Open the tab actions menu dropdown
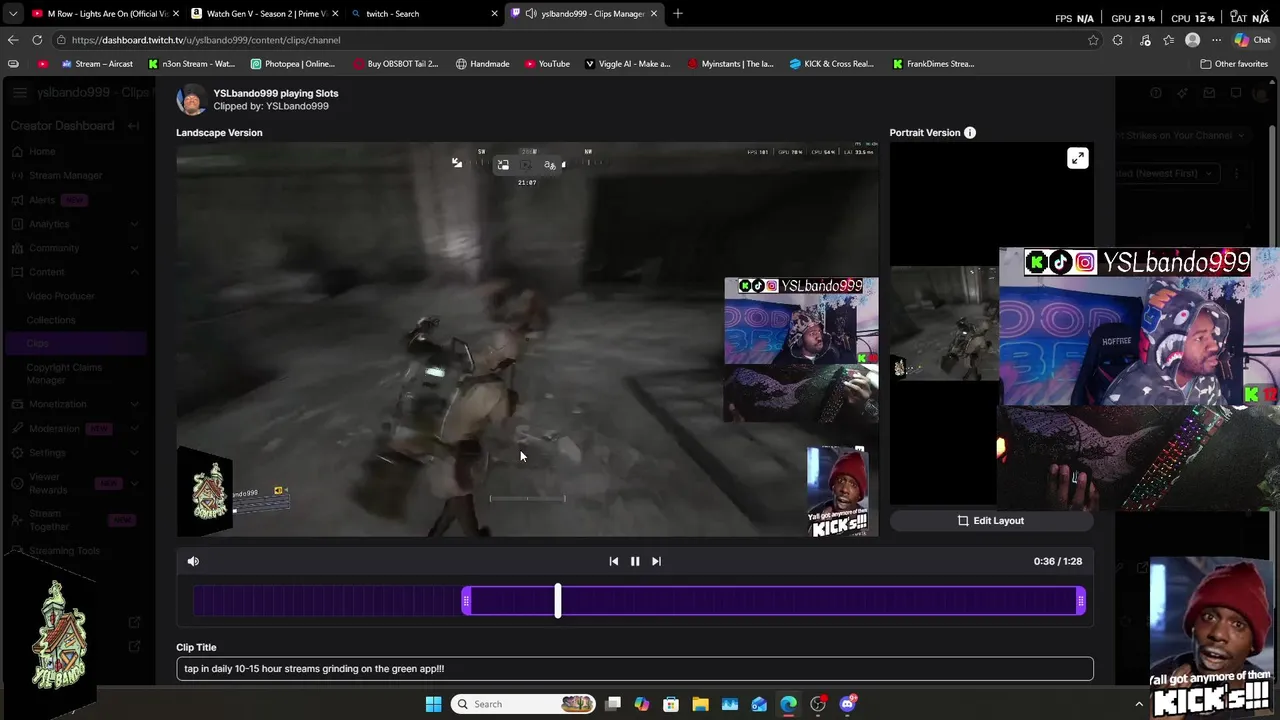This screenshot has width=1280, height=720. [x=12, y=13]
